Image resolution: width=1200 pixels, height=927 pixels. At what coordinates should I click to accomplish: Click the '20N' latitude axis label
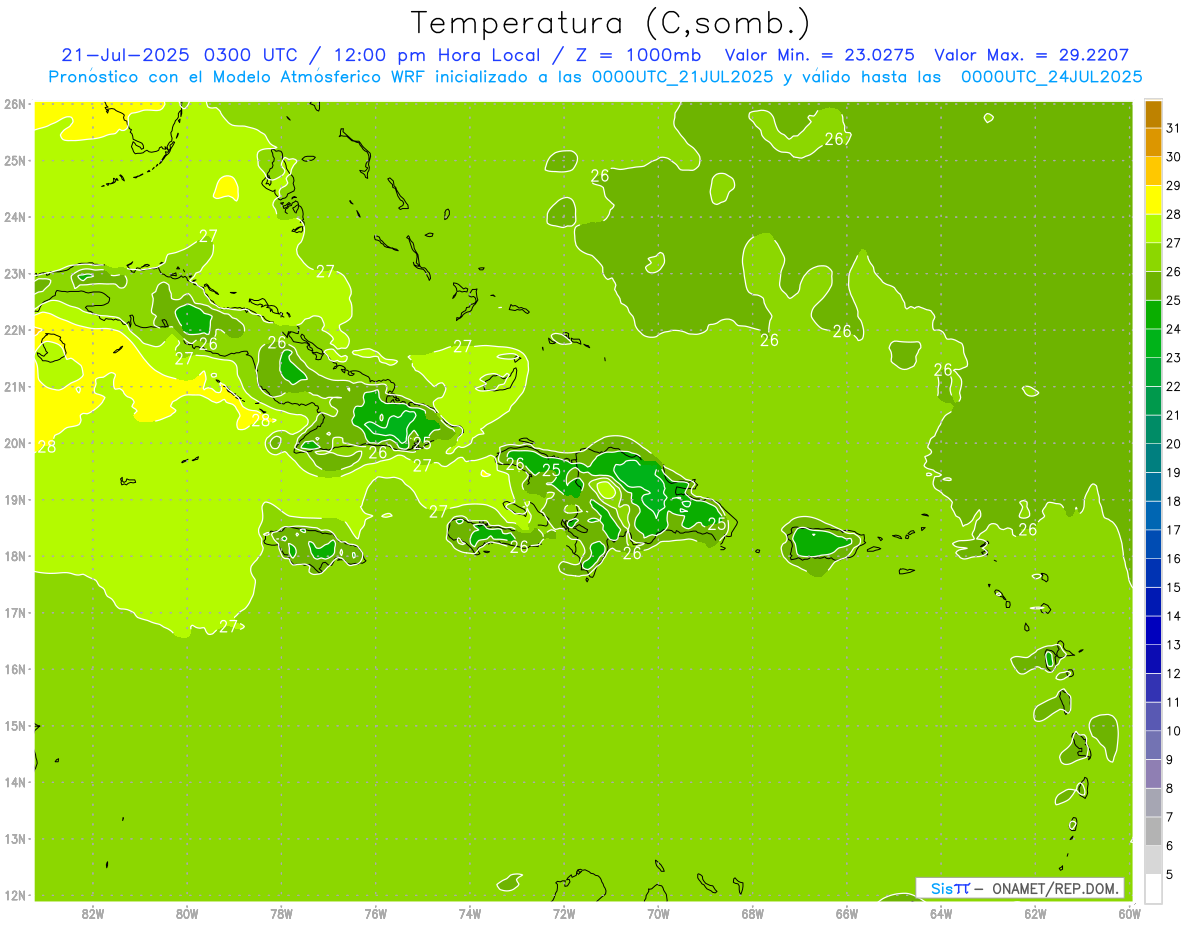[x=14, y=443]
